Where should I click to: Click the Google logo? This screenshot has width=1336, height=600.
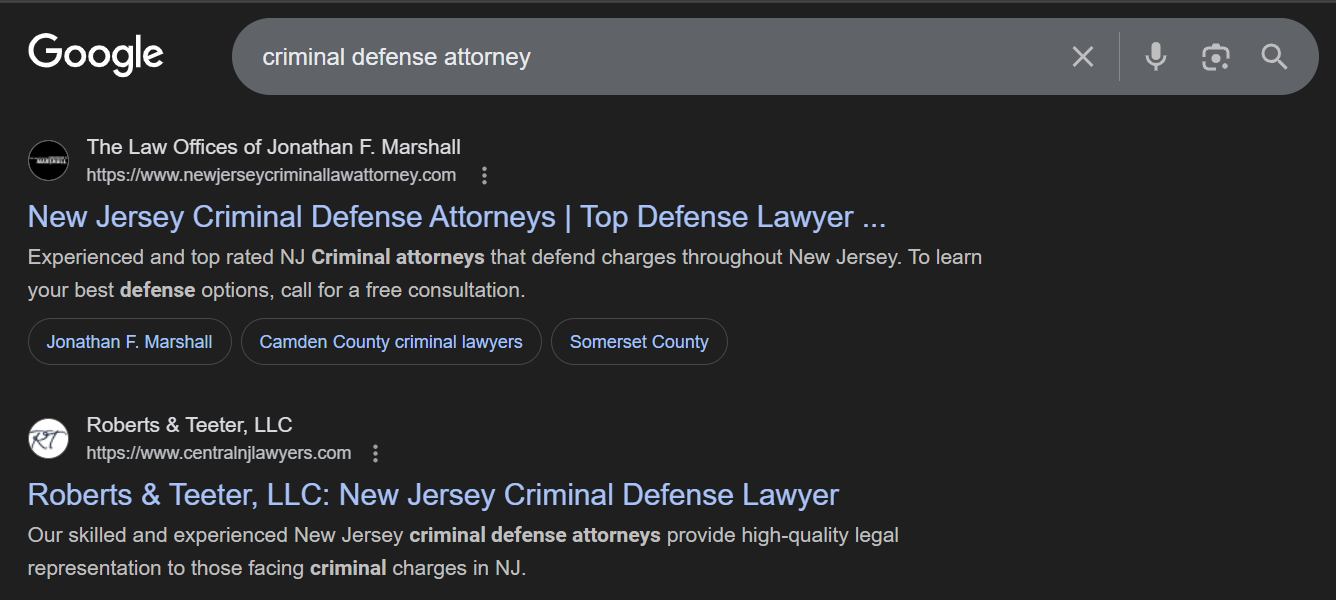[x=96, y=55]
